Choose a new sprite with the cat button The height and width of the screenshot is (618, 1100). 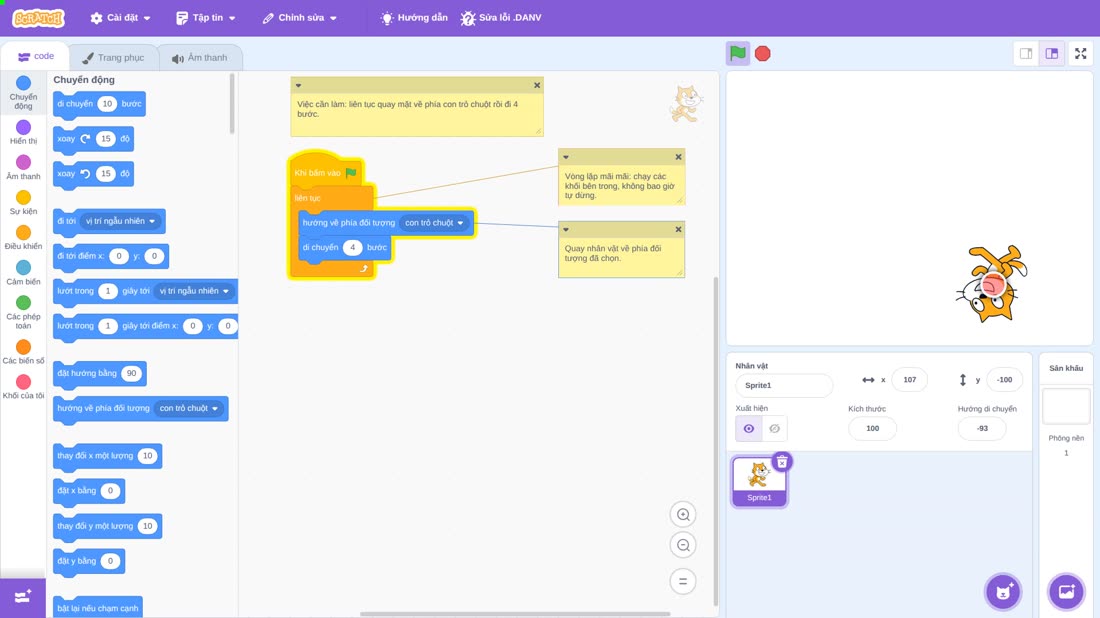point(1003,591)
